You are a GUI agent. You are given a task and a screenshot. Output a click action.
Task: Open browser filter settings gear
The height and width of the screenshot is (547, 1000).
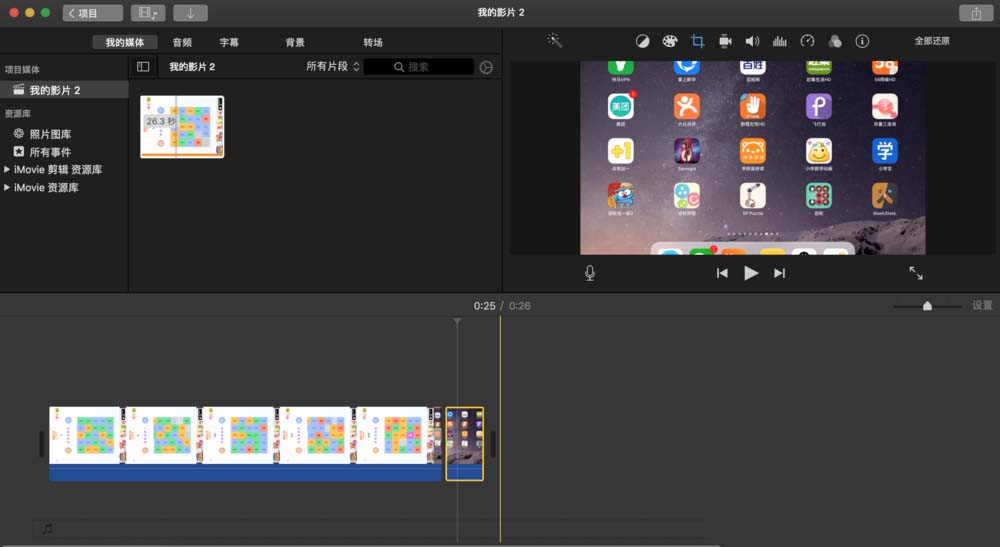click(486, 67)
